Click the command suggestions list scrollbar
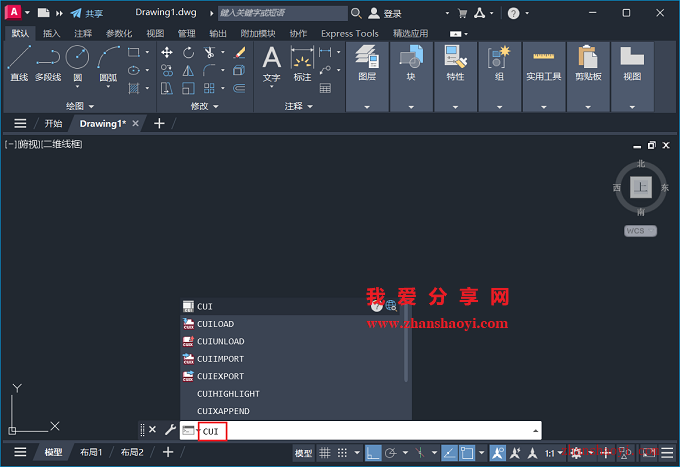 pos(406,344)
